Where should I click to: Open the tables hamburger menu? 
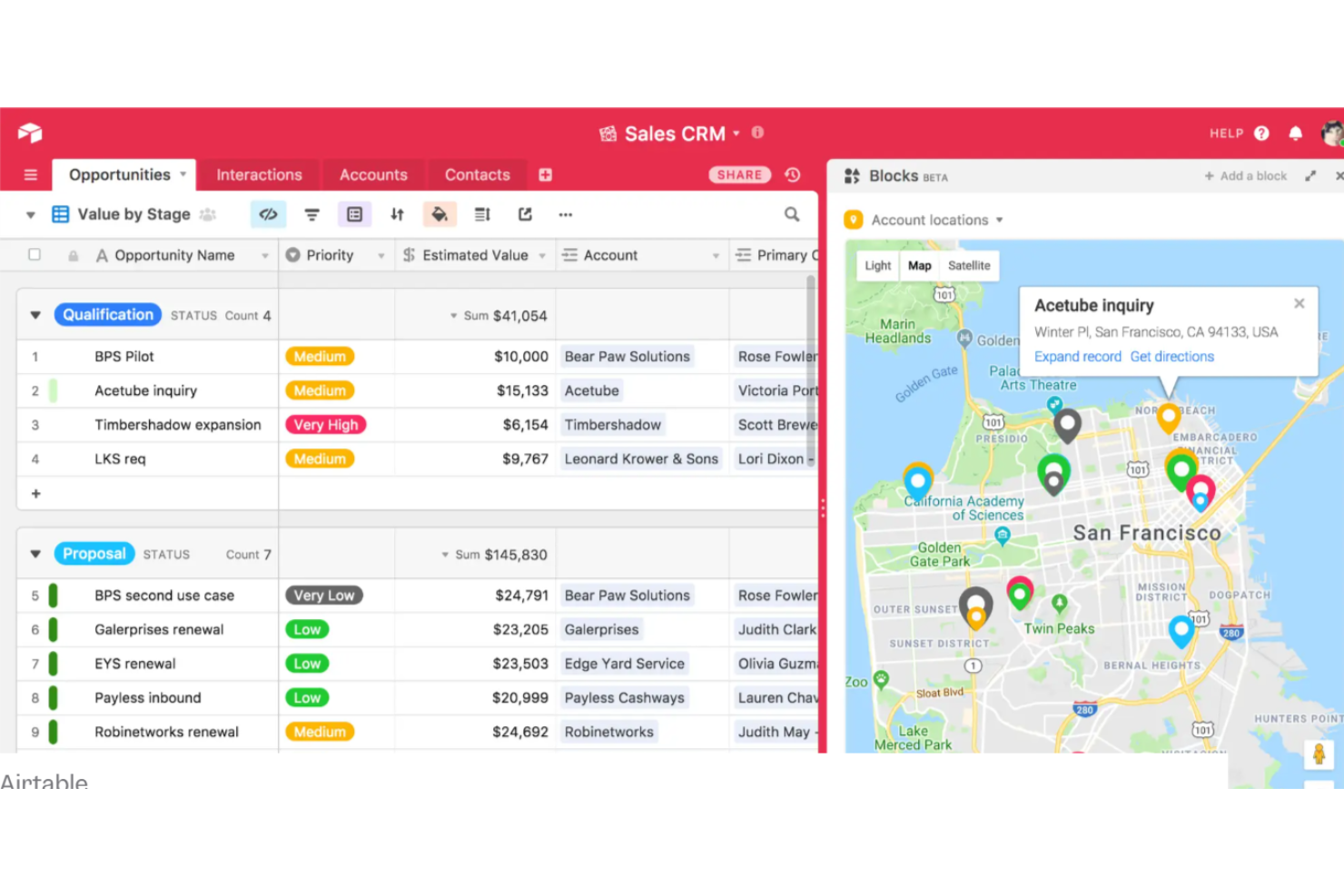(31, 175)
